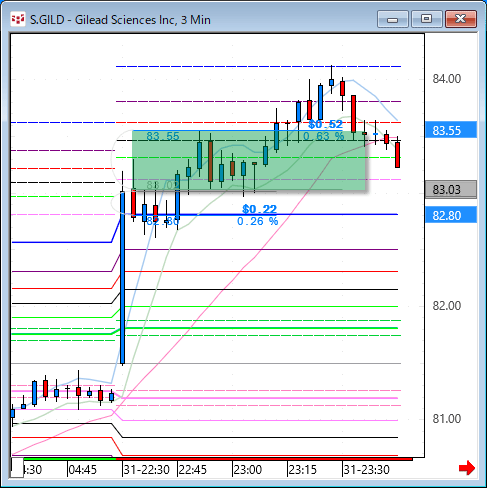Minimize the S.GILD chart window
The image size is (487, 488).
[x=393, y=19]
